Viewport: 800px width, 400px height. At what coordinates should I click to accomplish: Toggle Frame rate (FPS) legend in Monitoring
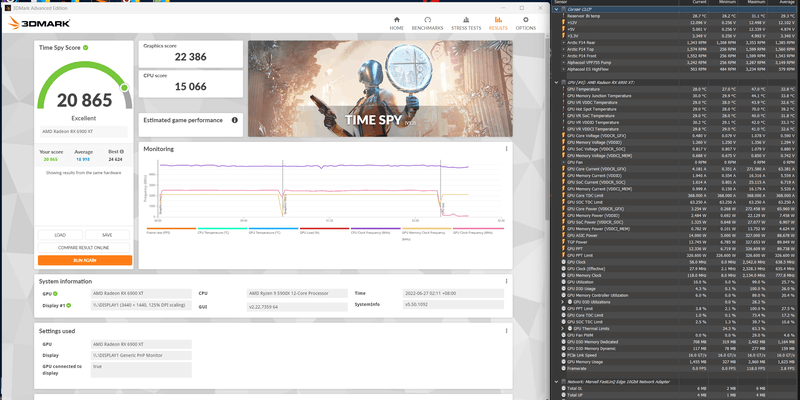point(171,231)
